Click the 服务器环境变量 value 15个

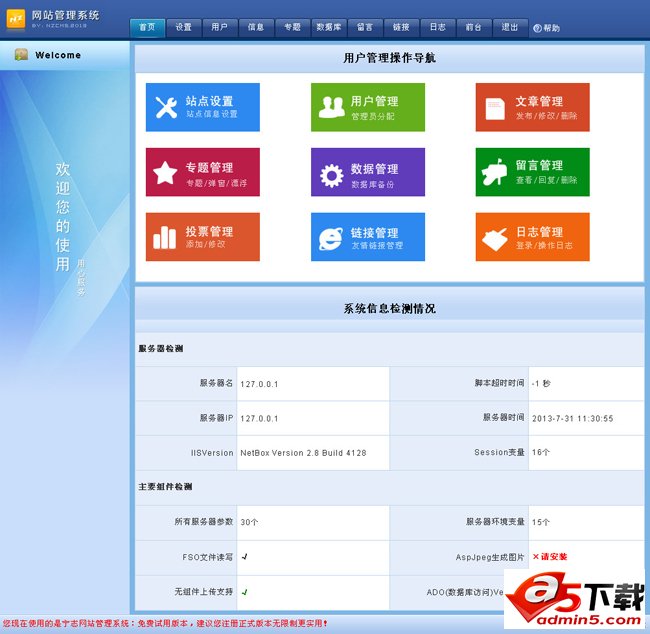pyautogui.click(x=540, y=522)
